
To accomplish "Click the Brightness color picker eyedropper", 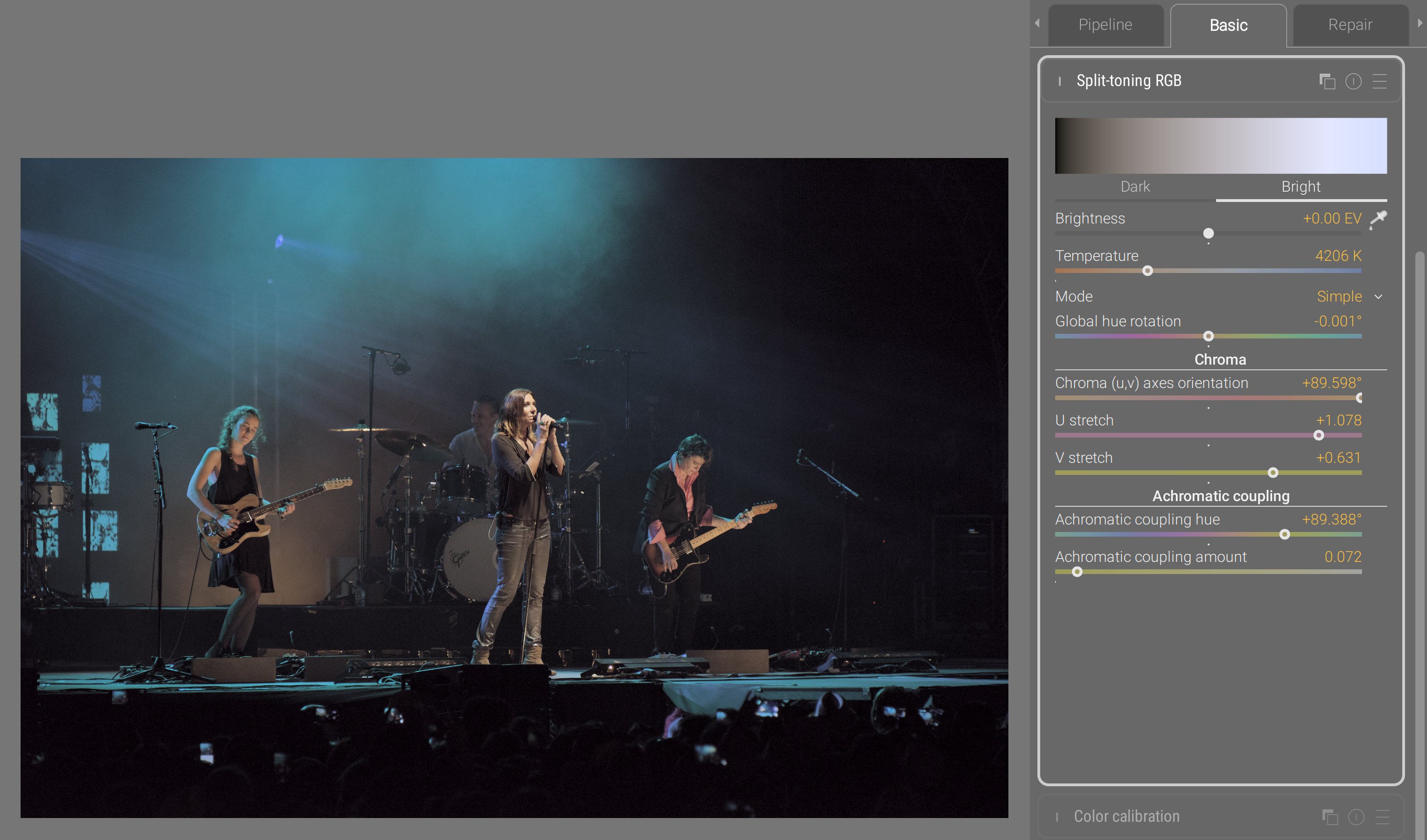I will click(1378, 219).
